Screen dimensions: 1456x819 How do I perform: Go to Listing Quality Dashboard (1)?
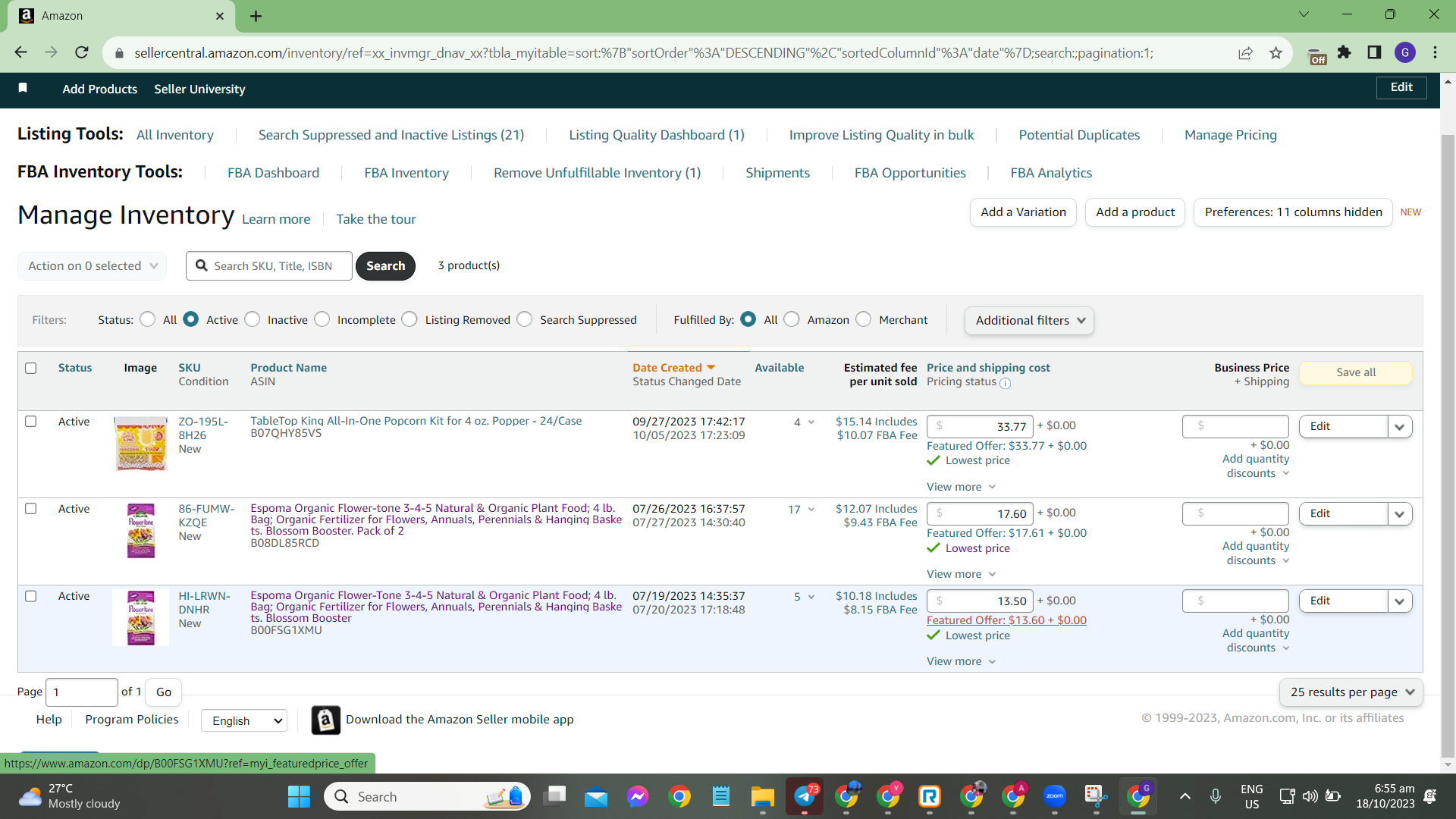tap(657, 135)
